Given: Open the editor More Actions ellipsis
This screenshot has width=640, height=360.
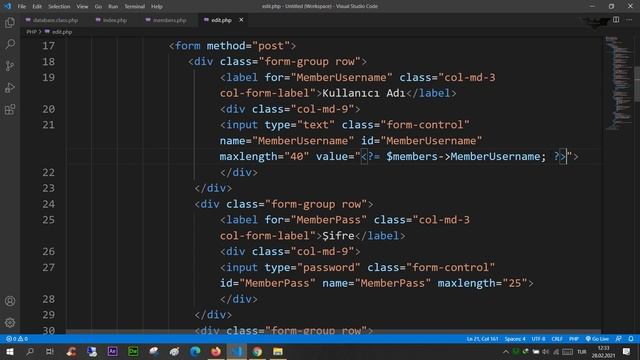Looking at the screenshot, I should click(x=629, y=20).
